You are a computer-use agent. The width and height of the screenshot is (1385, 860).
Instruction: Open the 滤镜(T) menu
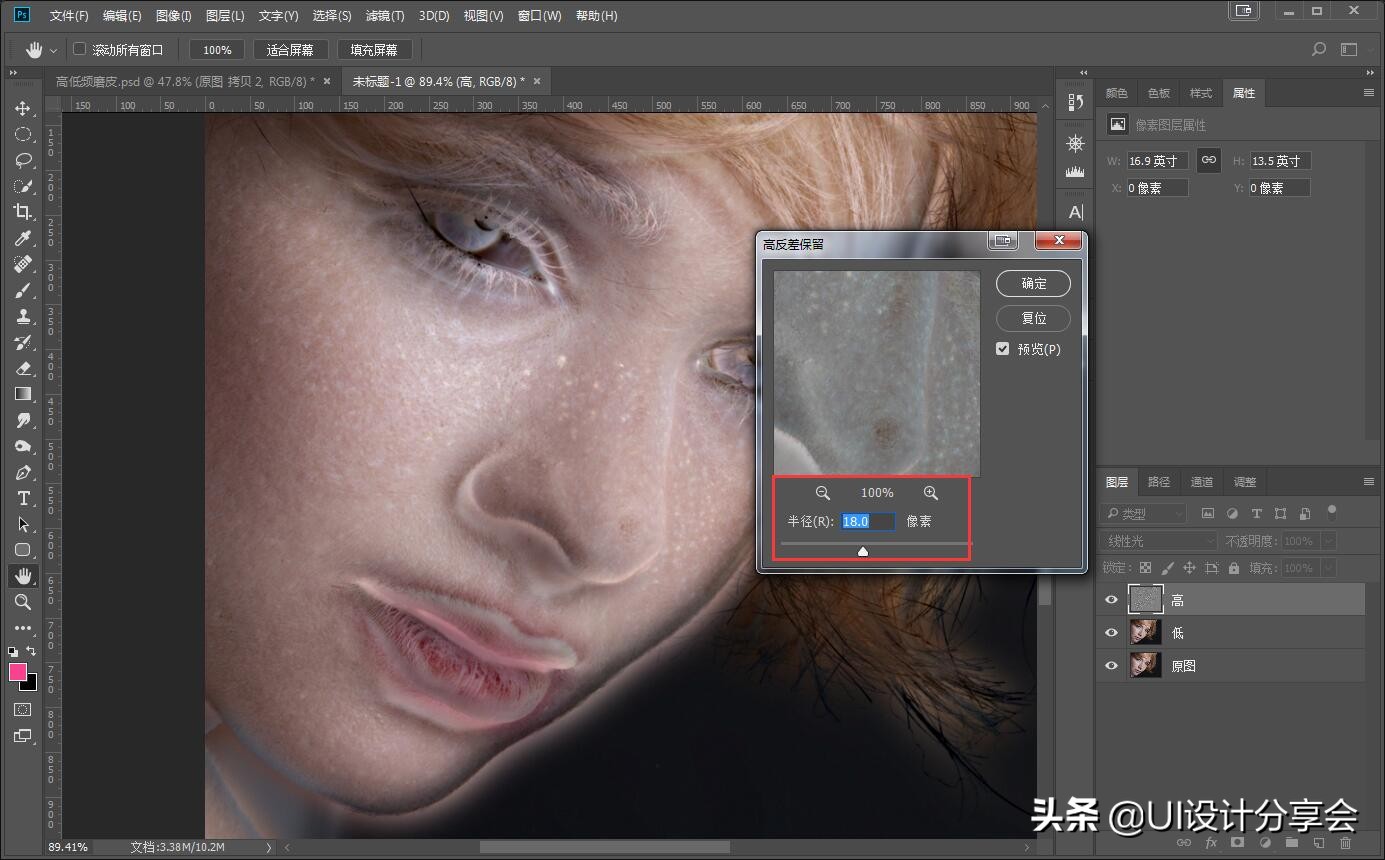[x=385, y=16]
